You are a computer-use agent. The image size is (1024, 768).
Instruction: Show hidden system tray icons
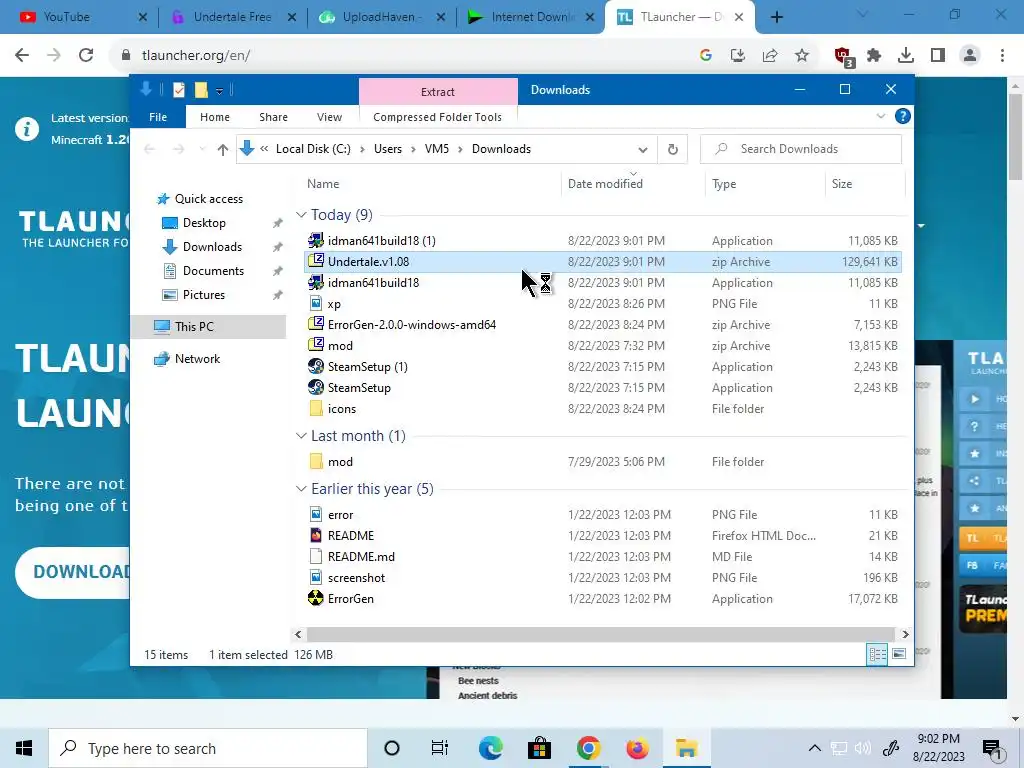pyautogui.click(x=814, y=748)
